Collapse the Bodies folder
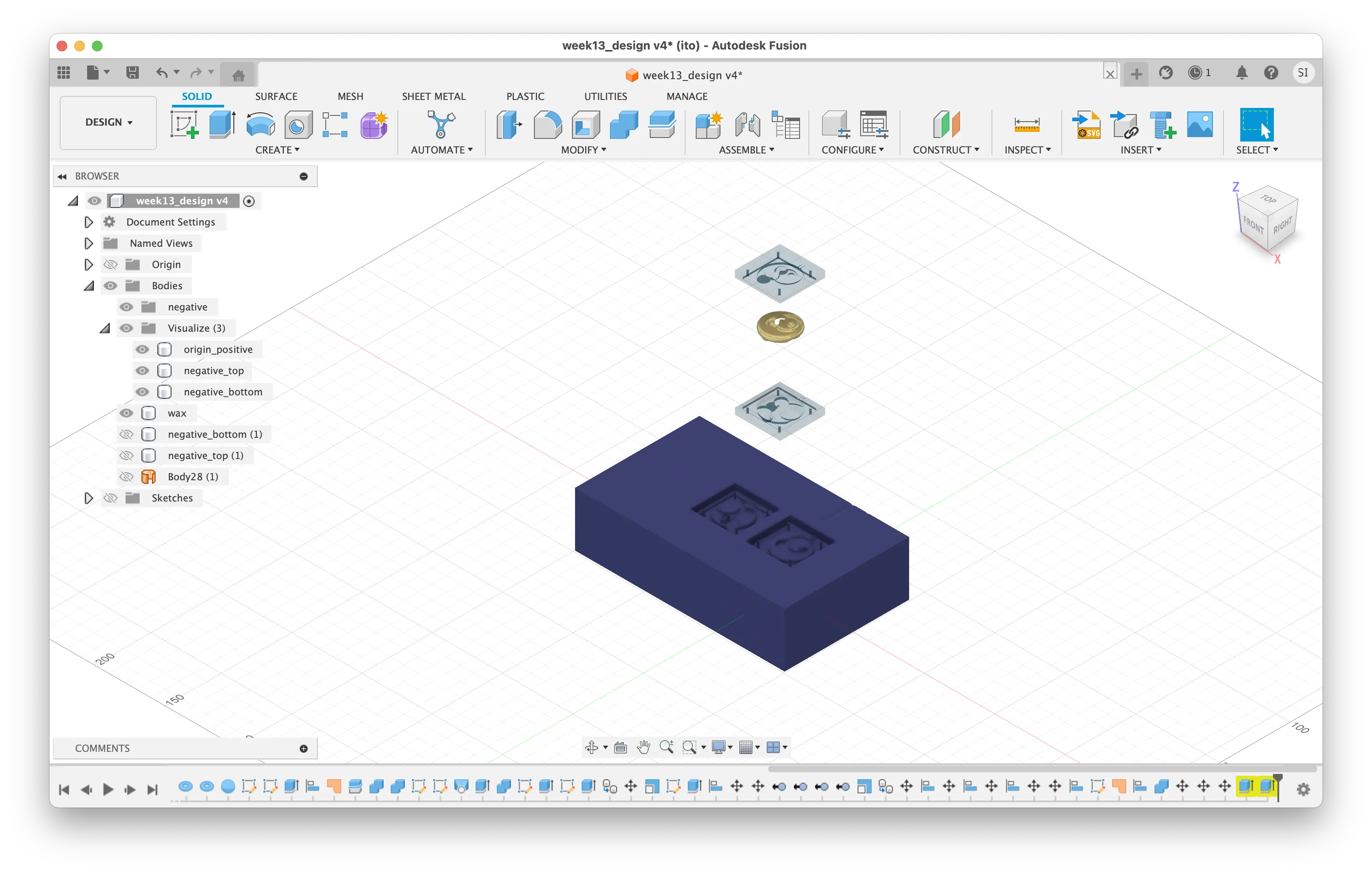 point(88,286)
